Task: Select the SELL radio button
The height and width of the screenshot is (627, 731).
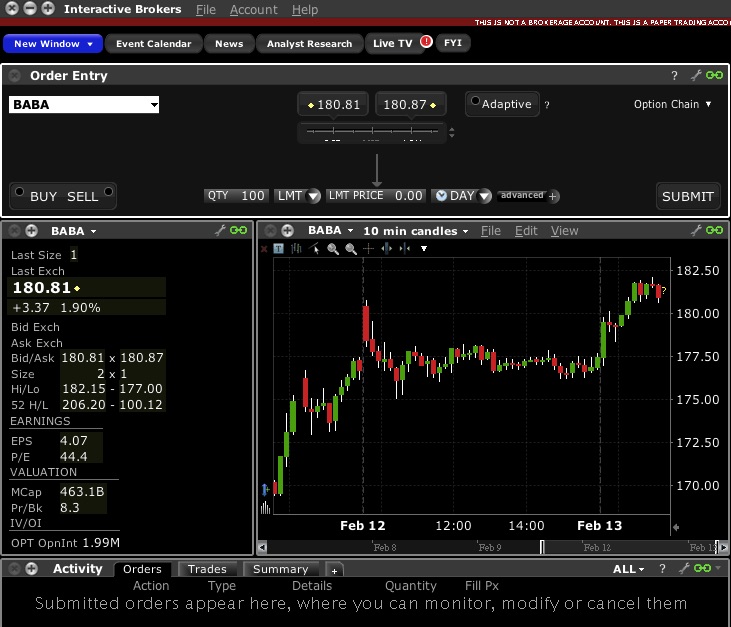Action: click(108, 192)
